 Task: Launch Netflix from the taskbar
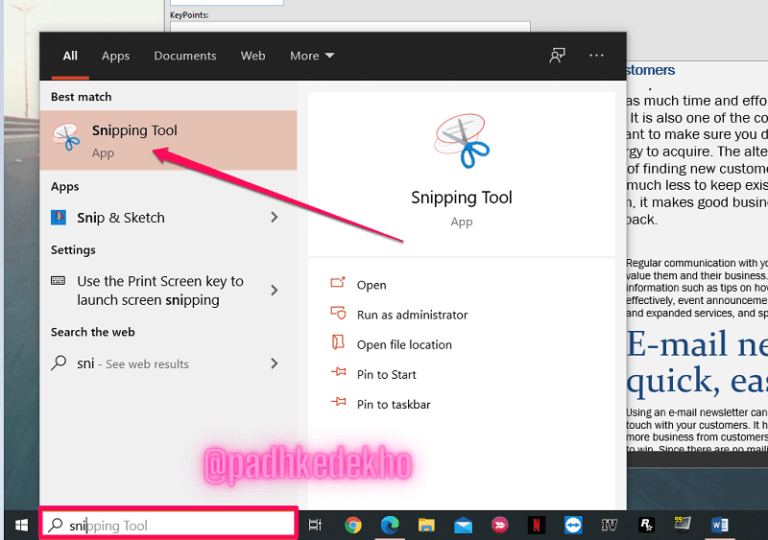coord(536,525)
